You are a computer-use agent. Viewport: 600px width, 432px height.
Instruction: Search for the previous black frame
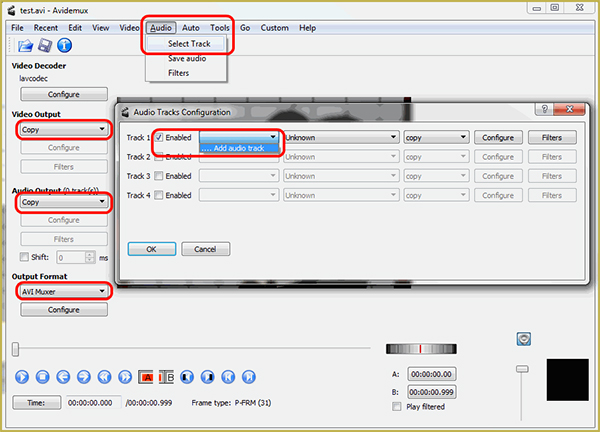187,377
